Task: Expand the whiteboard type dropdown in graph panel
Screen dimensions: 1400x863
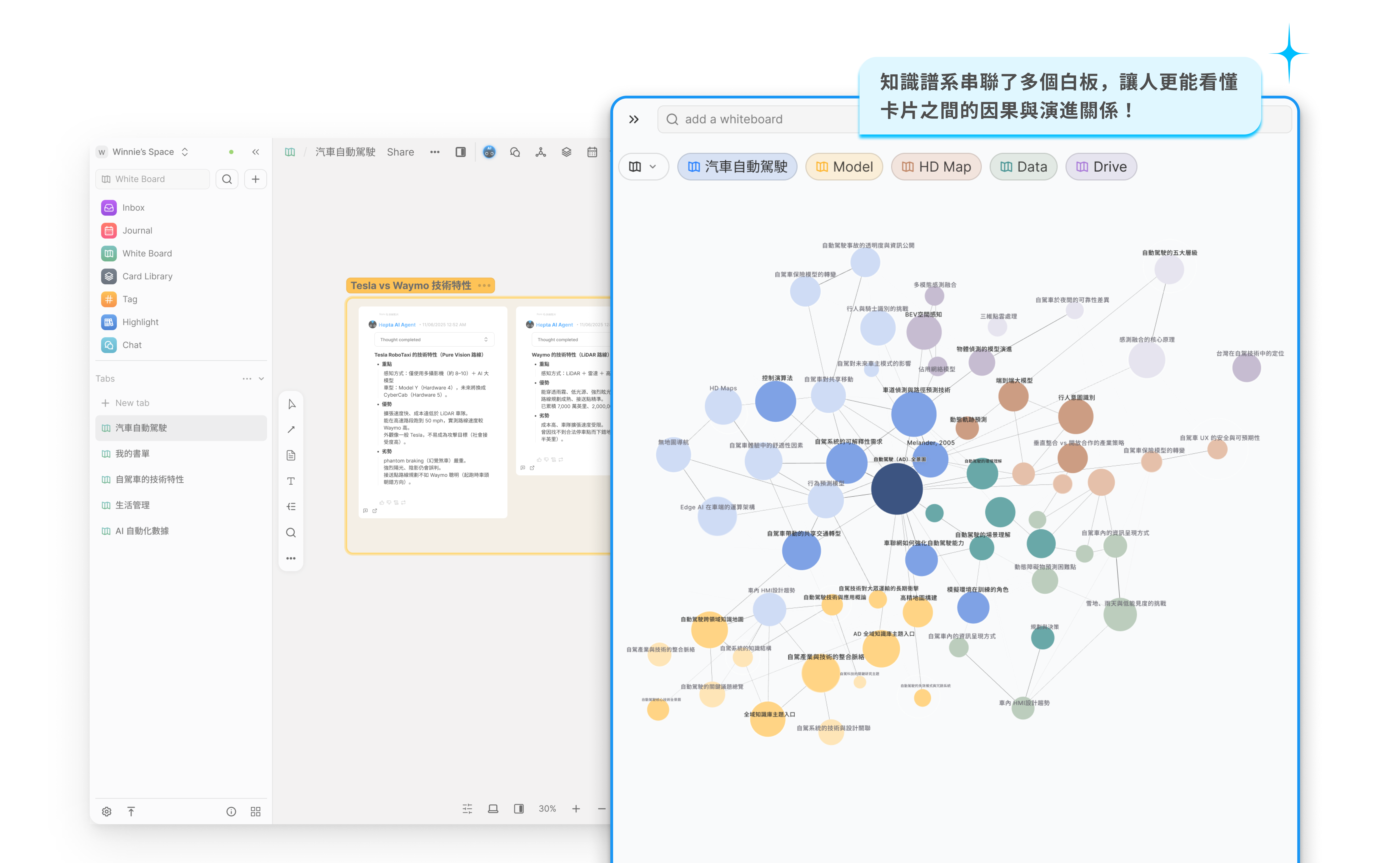Action: pos(643,167)
